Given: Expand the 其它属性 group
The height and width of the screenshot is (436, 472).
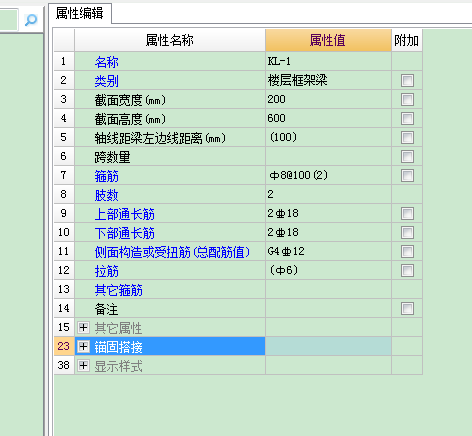Looking at the screenshot, I should pos(83,328).
